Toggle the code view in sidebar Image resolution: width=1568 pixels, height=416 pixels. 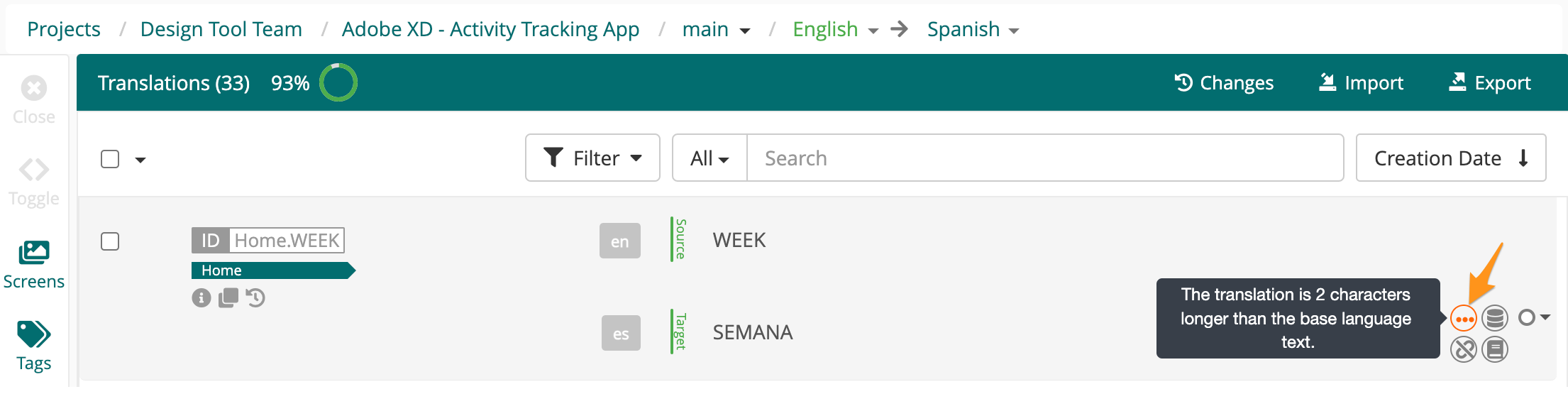coord(33,182)
